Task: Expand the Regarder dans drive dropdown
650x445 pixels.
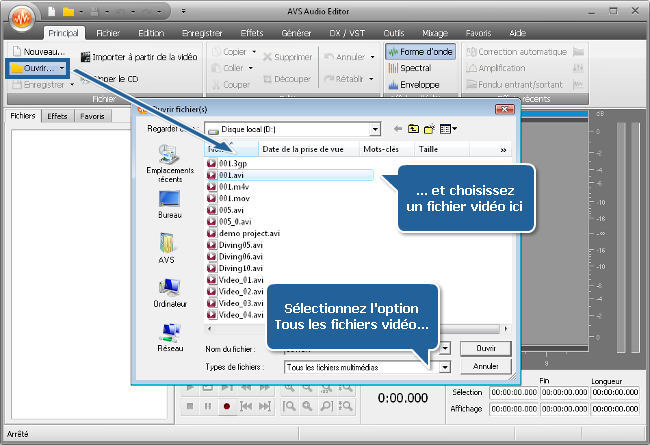Action: click(374, 129)
